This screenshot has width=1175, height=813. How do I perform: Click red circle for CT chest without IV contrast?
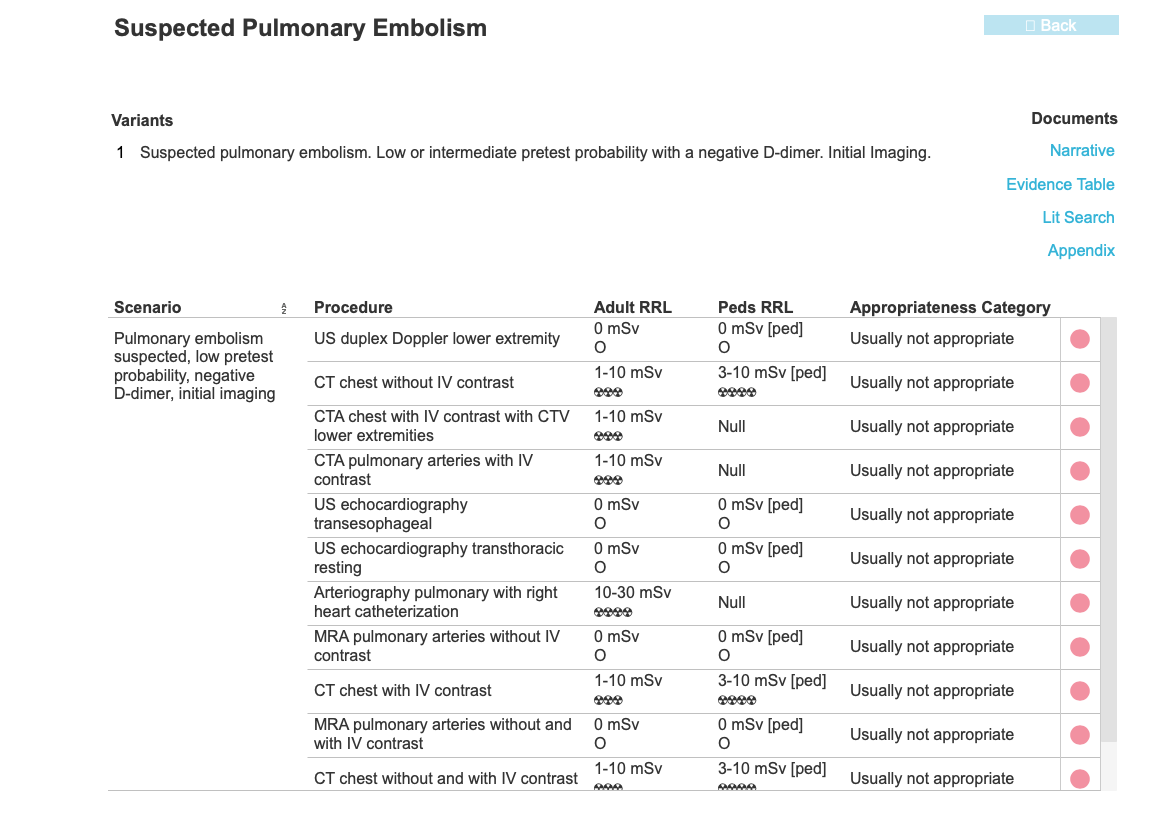pyautogui.click(x=1080, y=383)
